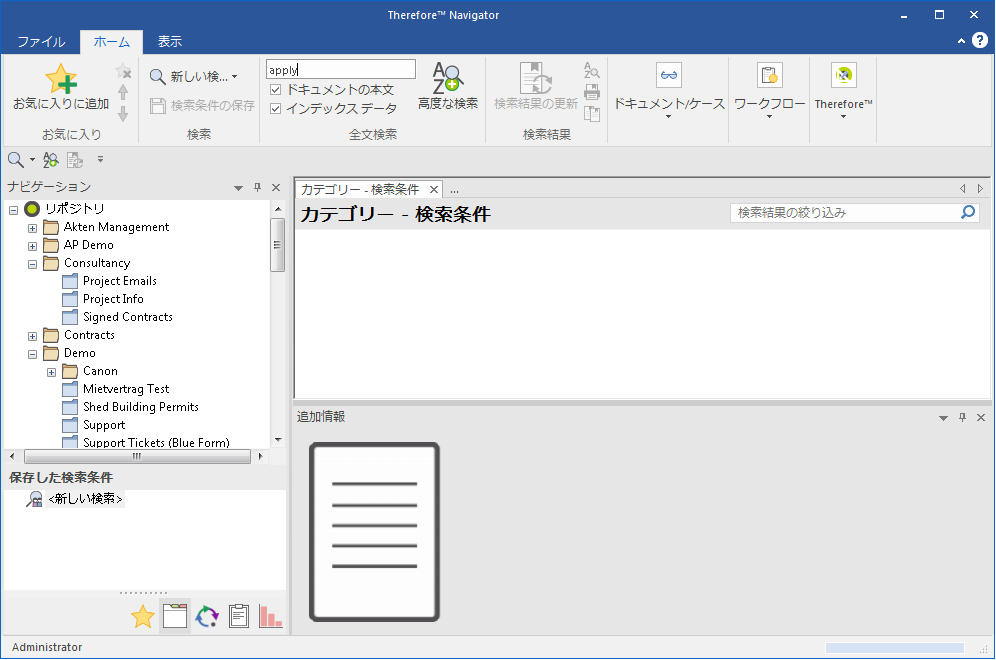Image resolution: width=996 pixels, height=660 pixels.
Task: Switch to the 表示 ribbon tab
Action: [x=170, y=42]
